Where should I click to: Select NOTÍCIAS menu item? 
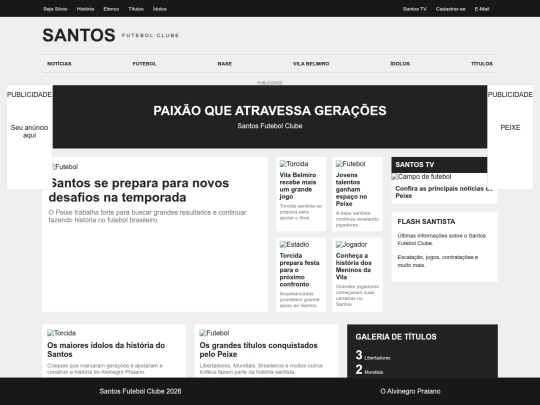(x=59, y=64)
